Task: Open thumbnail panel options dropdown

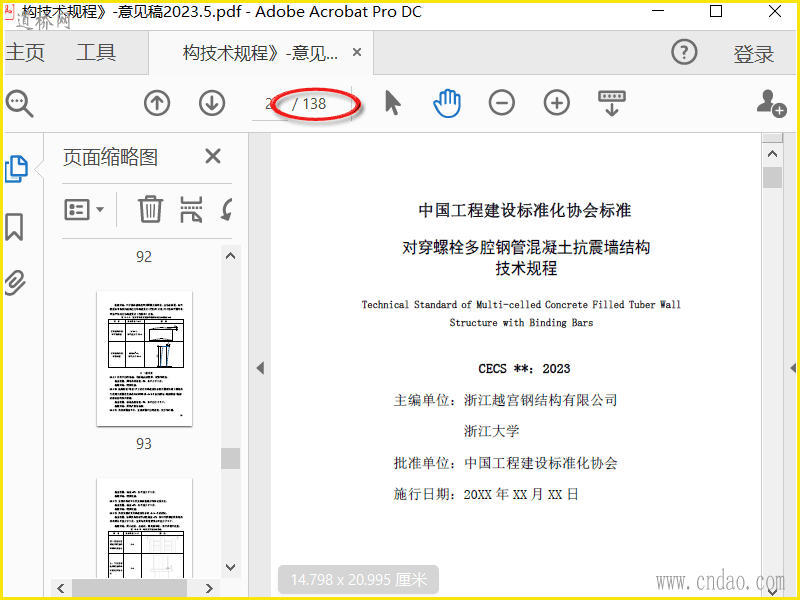Action: point(84,209)
